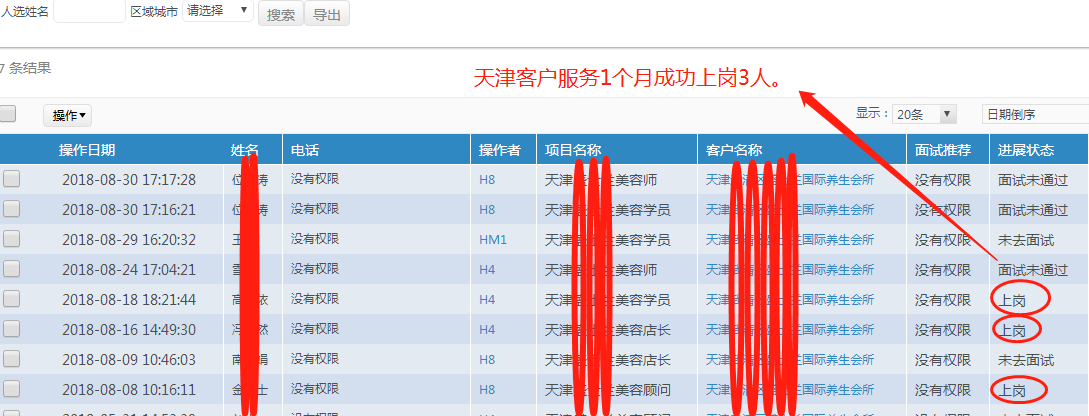This screenshot has width=1089, height=416.
Task: Click the 操作者 column header
Action: tap(499, 150)
